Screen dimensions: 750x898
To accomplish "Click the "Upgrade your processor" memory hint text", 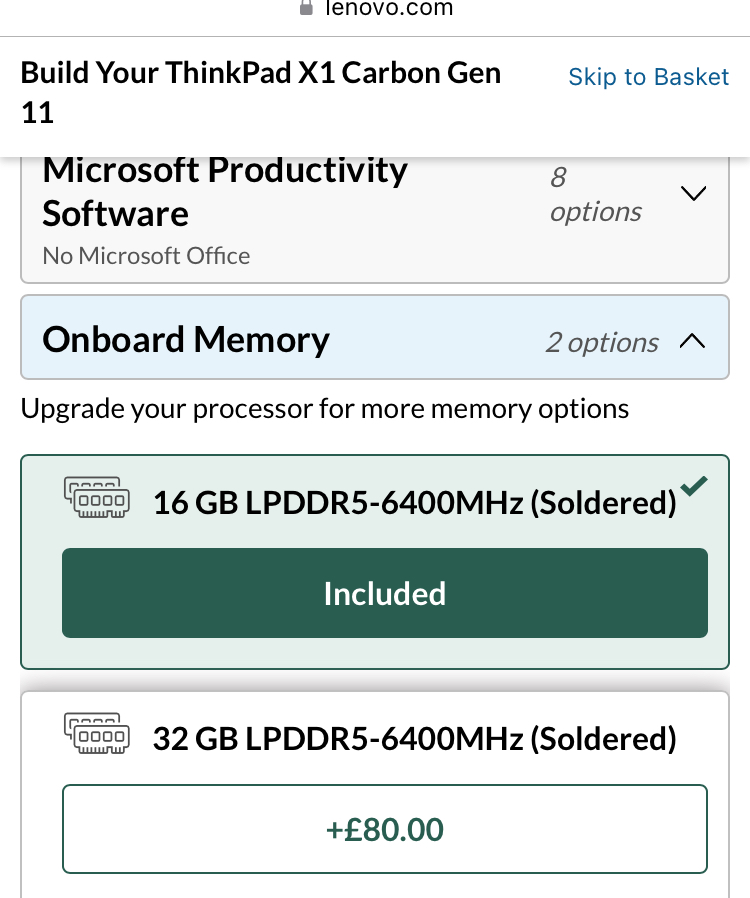I will [325, 409].
